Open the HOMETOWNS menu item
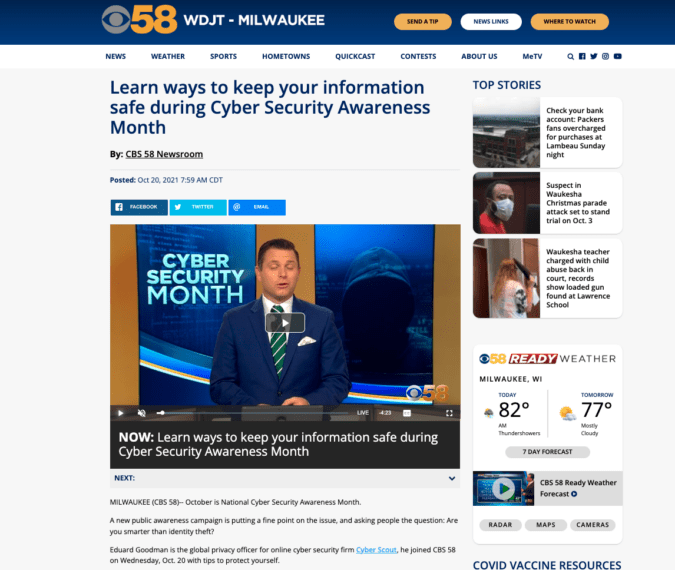This screenshot has width=675, height=570. pos(286,56)
